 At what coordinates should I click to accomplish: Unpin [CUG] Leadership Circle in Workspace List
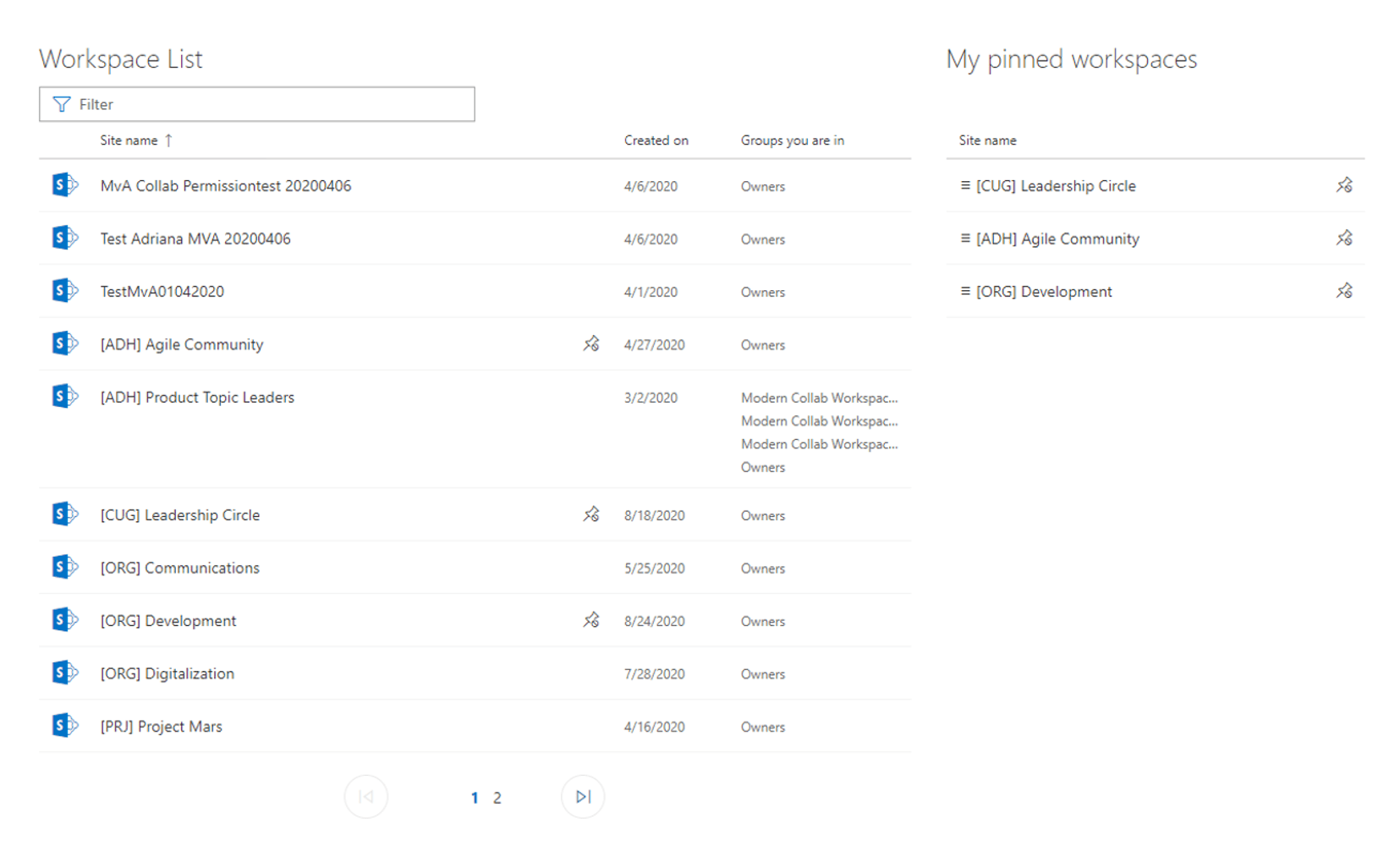(x=591, y=514)
